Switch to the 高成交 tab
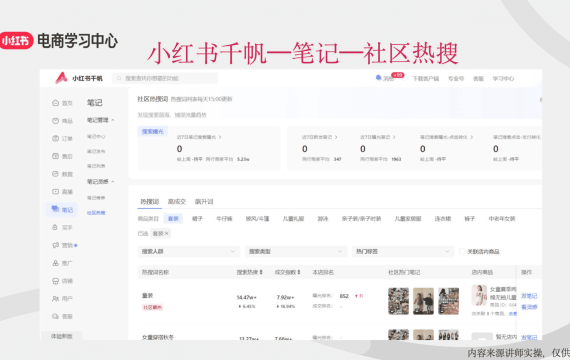The height and width of the screenshot is (360, 570). tap(177, 201)
